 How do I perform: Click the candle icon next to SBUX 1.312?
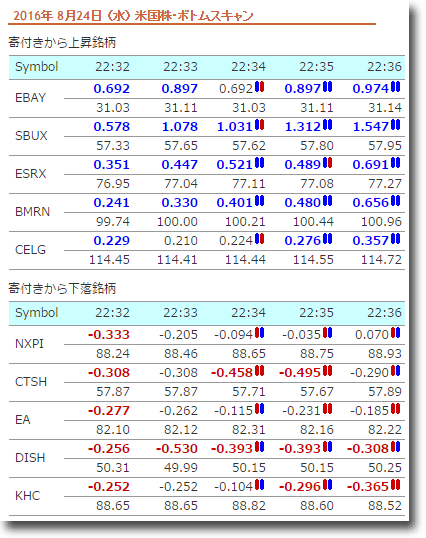(x=328, y=125)
